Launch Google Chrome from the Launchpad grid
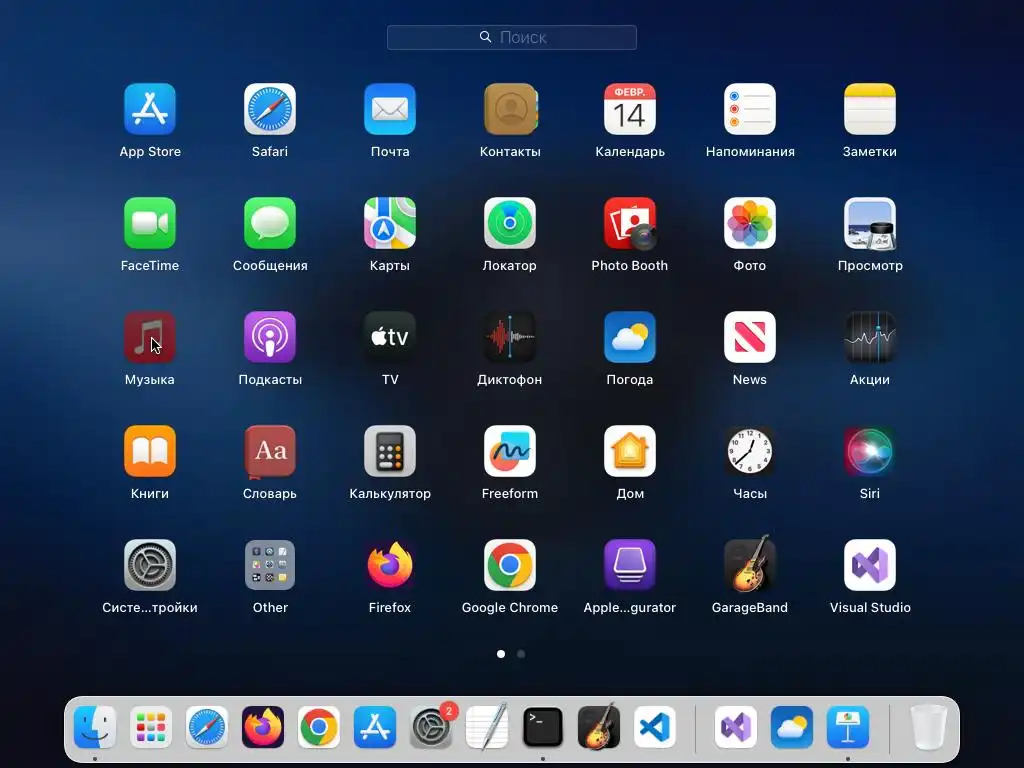The image size is (1024, 768). click(x=510, y=565)
